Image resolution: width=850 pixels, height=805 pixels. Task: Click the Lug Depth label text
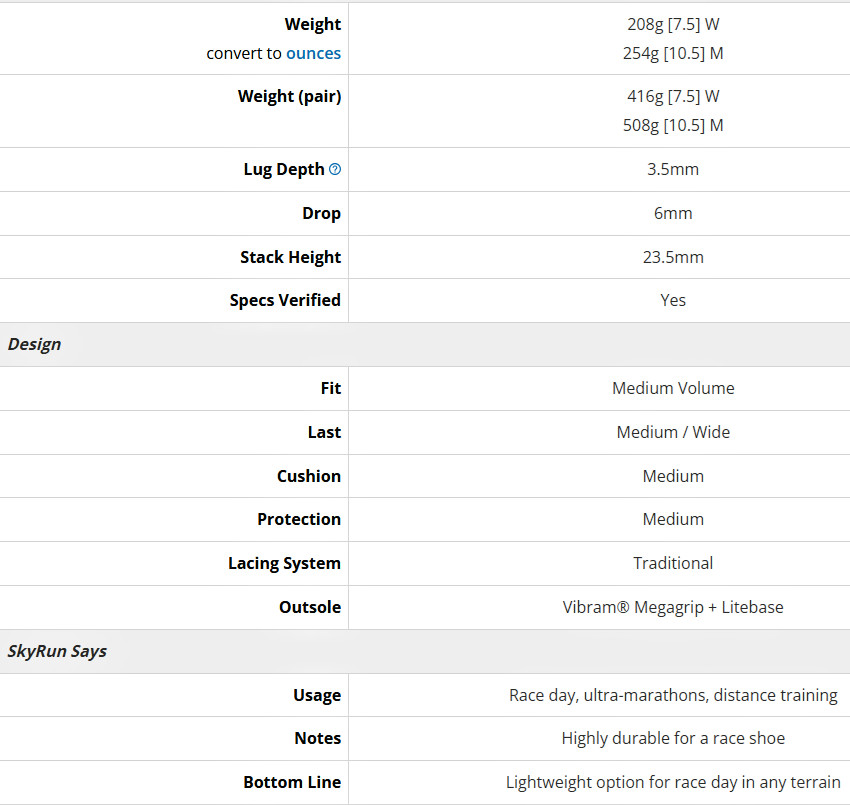point(284,169)
